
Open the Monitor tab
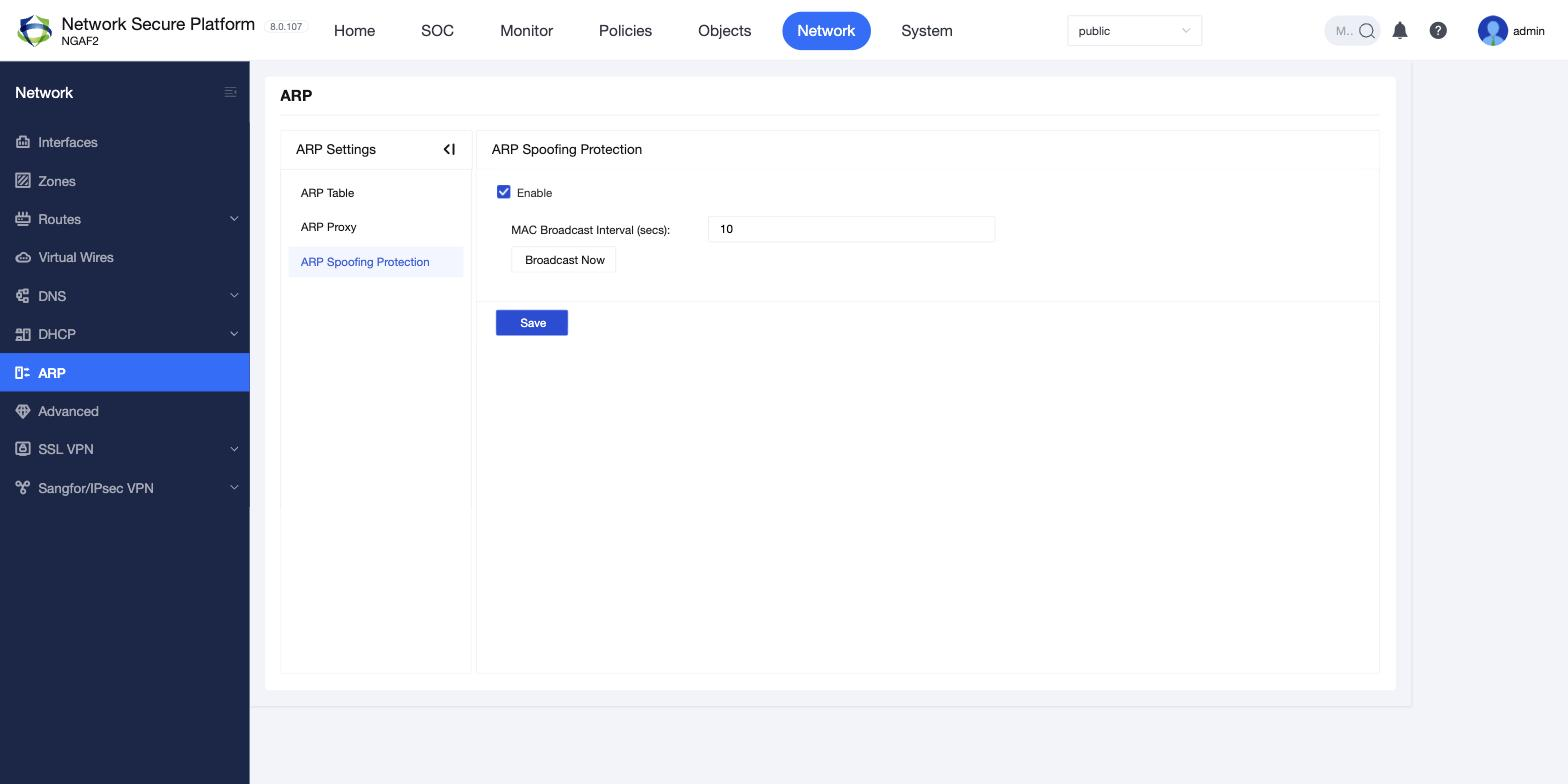point(527,31)
